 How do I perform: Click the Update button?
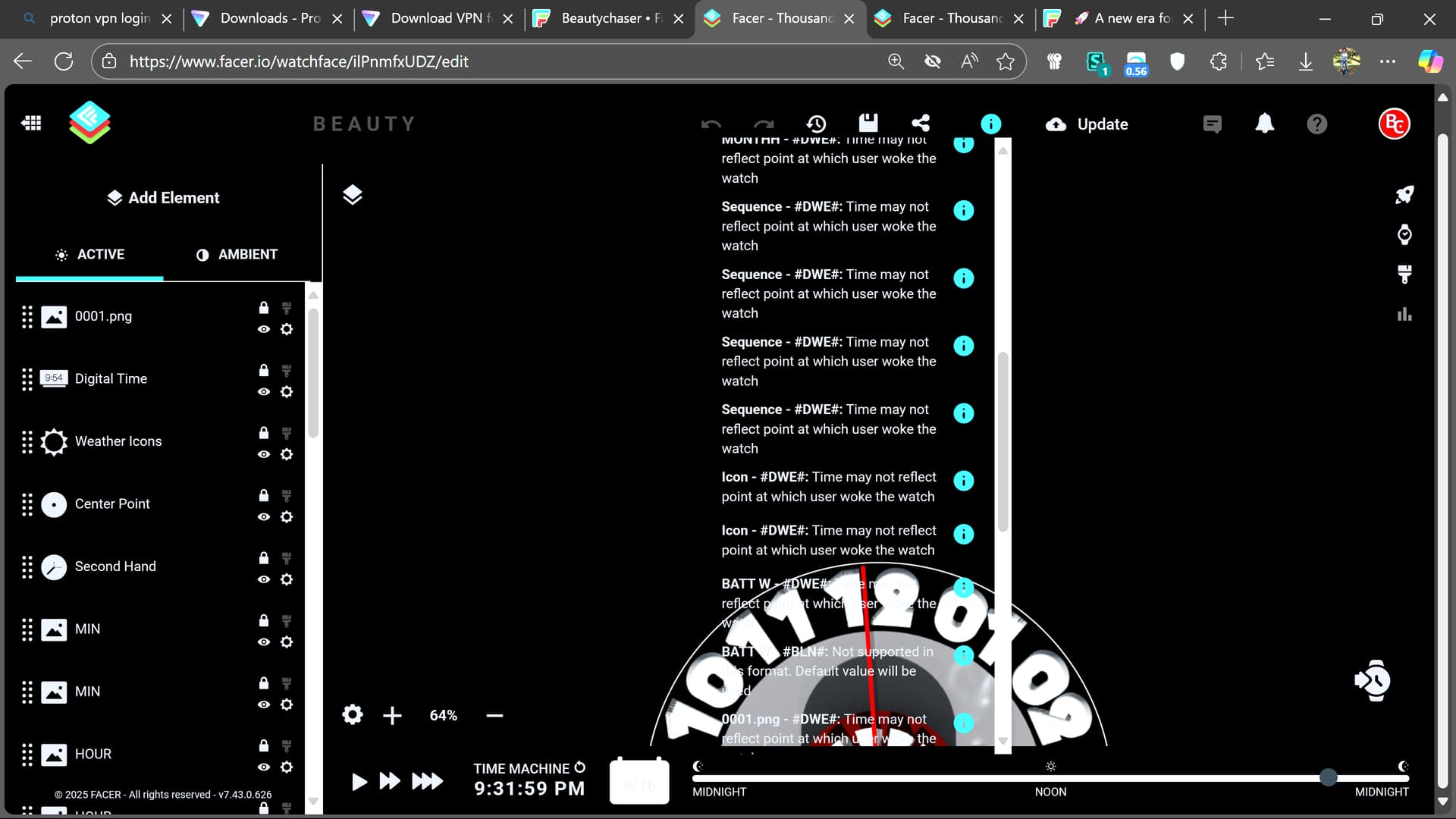point(1087,124)
